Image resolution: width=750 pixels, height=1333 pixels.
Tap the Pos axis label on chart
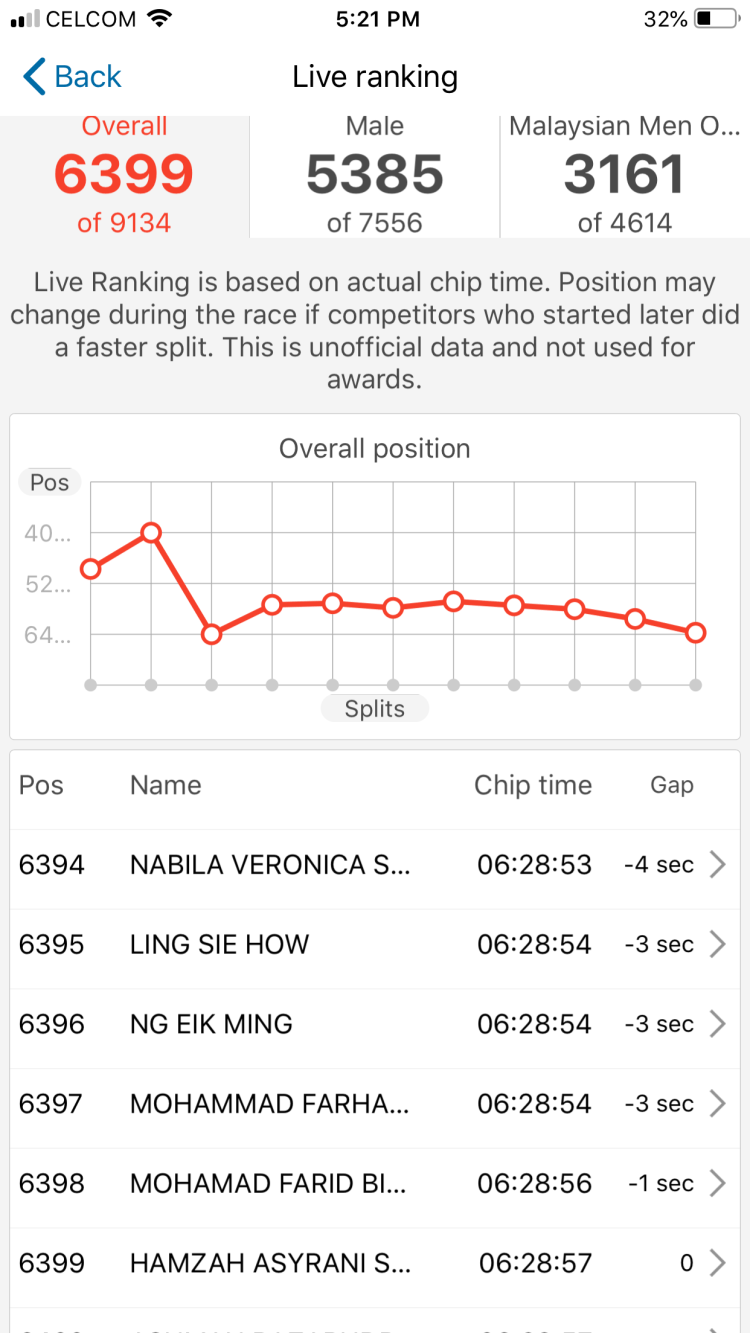[49, 483]
